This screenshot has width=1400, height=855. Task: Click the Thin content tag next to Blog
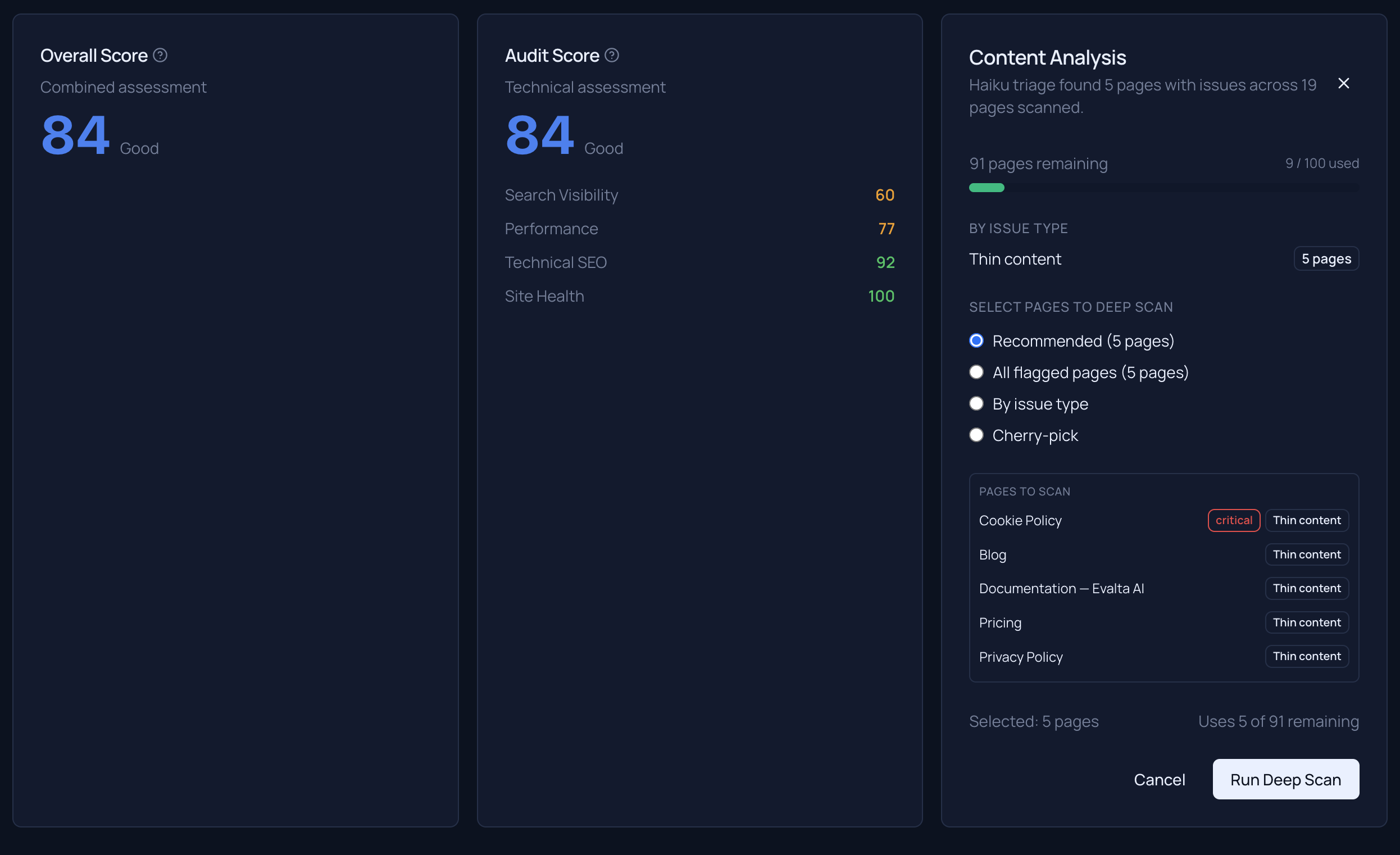[x=1307, y=554]
